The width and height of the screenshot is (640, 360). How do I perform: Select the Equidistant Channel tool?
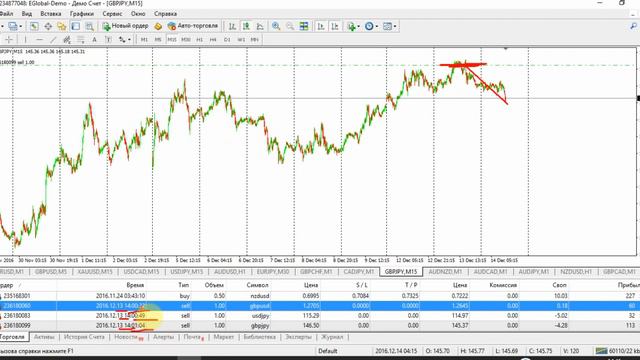[67, 40]
